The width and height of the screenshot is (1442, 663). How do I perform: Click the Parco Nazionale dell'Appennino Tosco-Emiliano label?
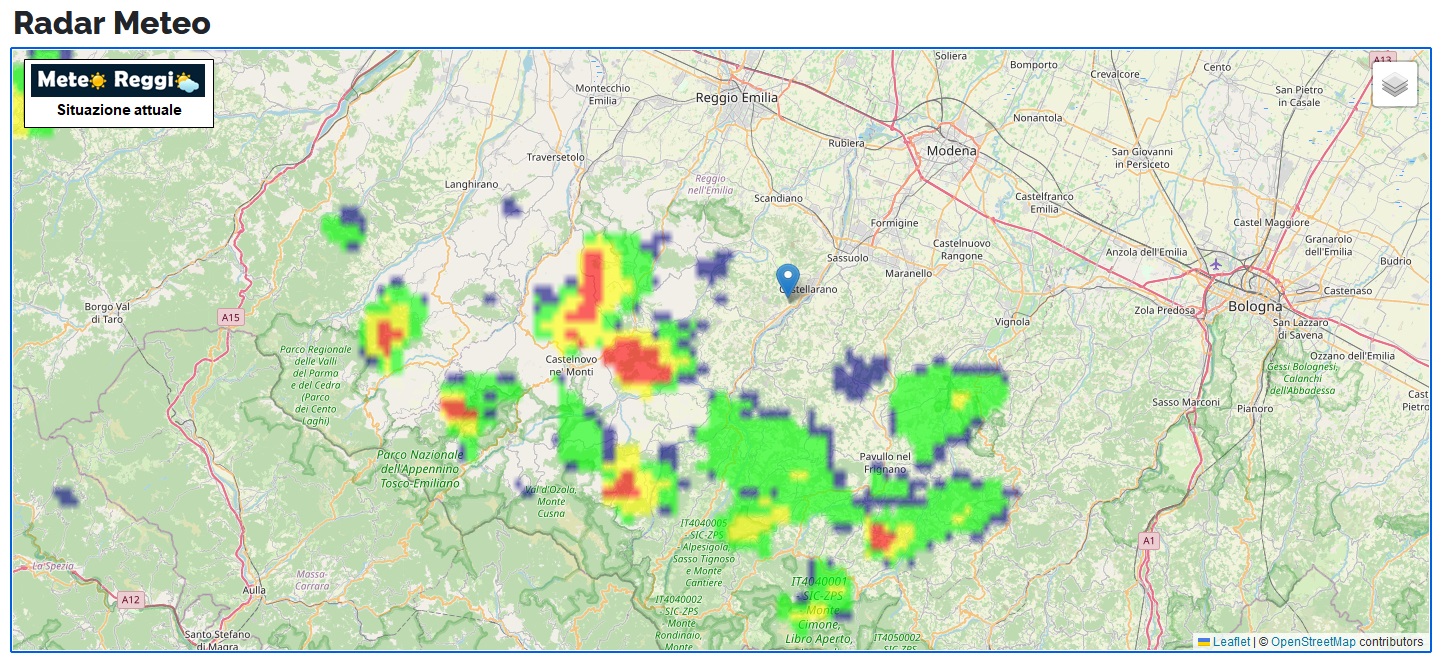tap(419, 469)
